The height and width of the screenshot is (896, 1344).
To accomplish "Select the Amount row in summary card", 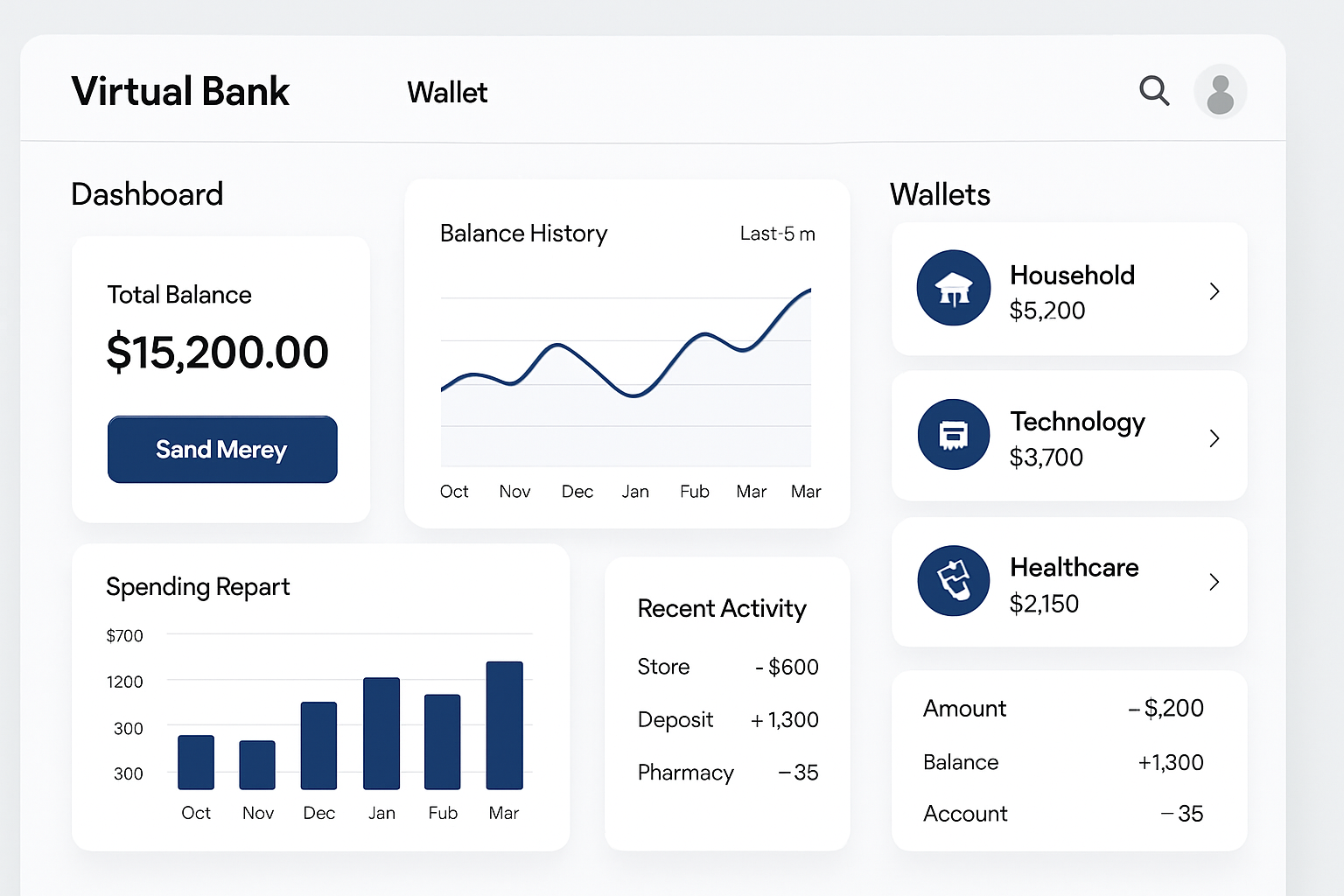I will click(x=1063, y=708).
